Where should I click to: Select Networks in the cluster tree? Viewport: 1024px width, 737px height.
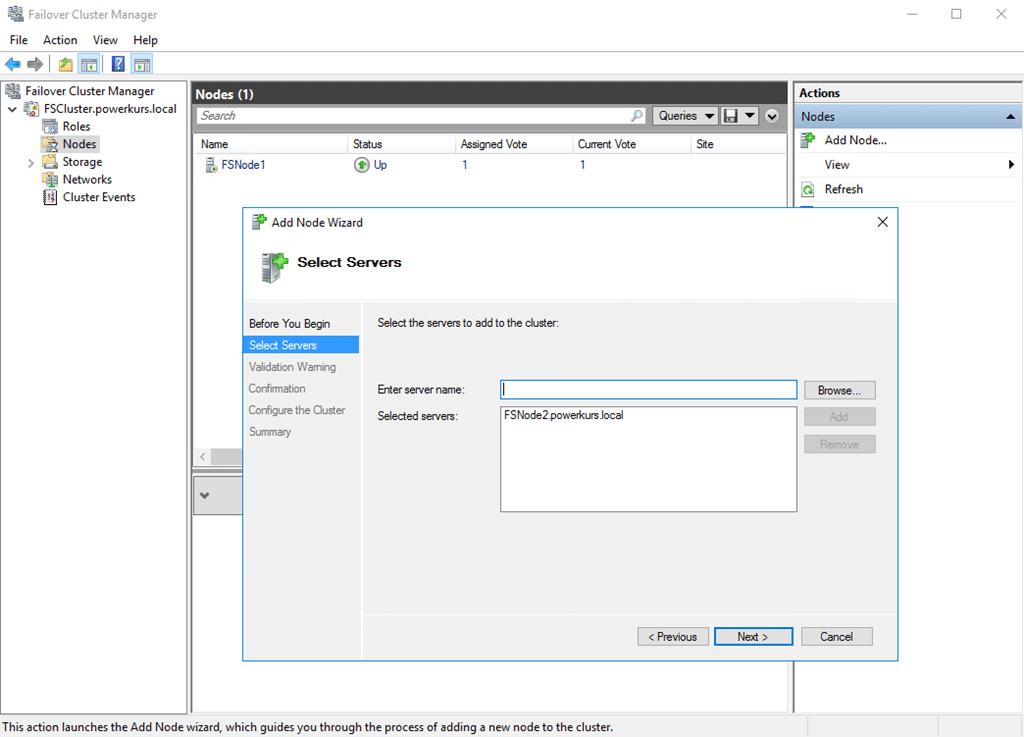click(x=88, y=180)
